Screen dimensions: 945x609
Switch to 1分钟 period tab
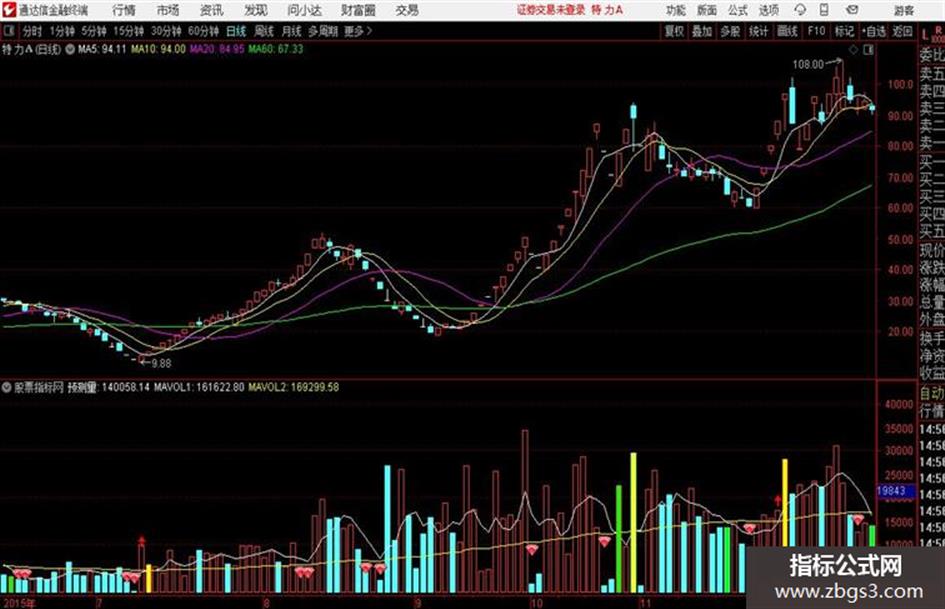tap(62, 31)
